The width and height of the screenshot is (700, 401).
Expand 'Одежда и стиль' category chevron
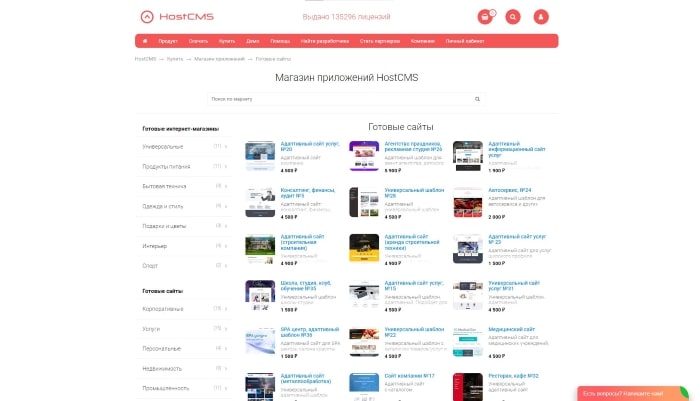(x=226, y=206)
